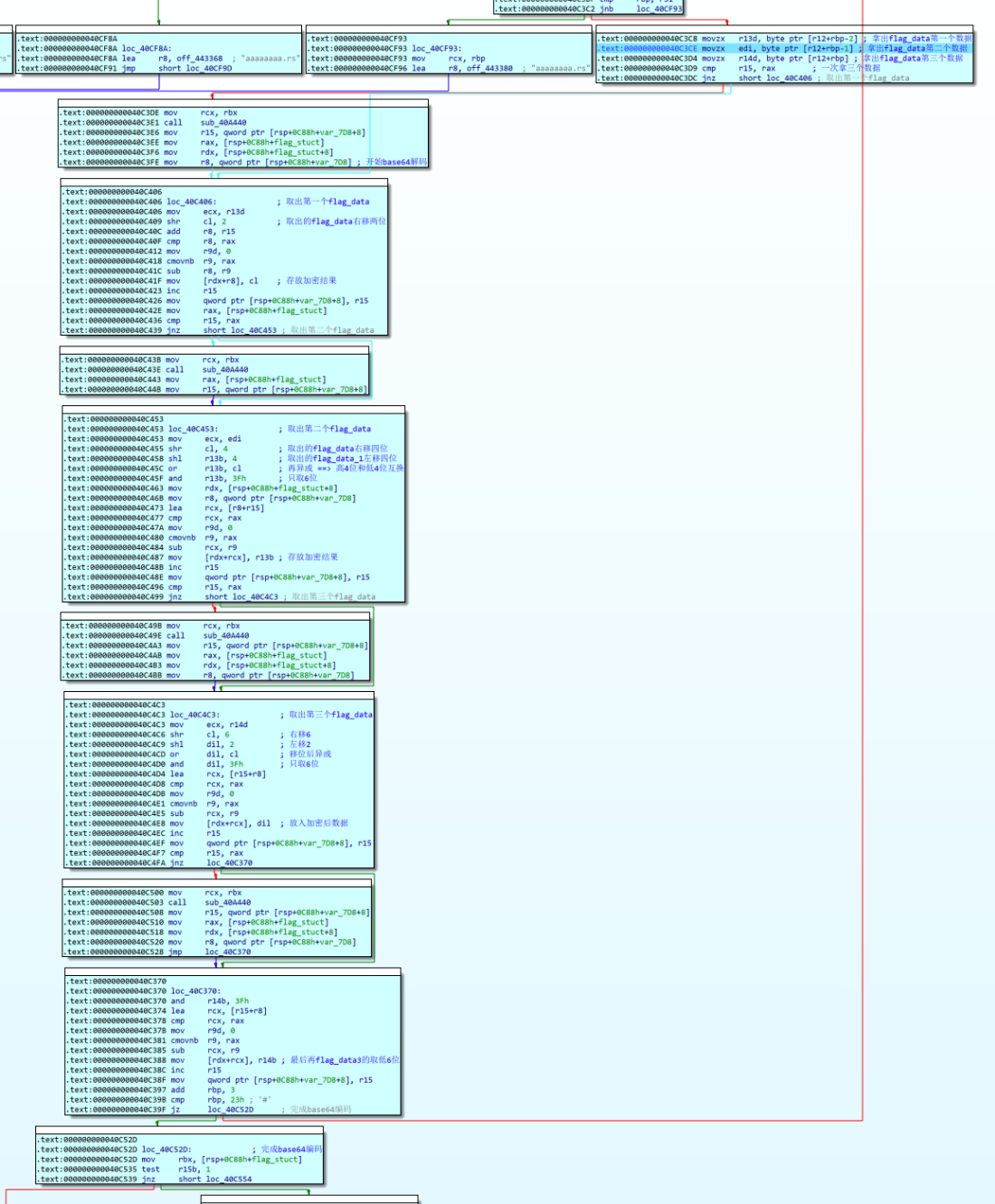The image size is (995, 1204).
Task: Click call sub_40A440 at address 40C3E1
Action: click(x=223, y=123)
